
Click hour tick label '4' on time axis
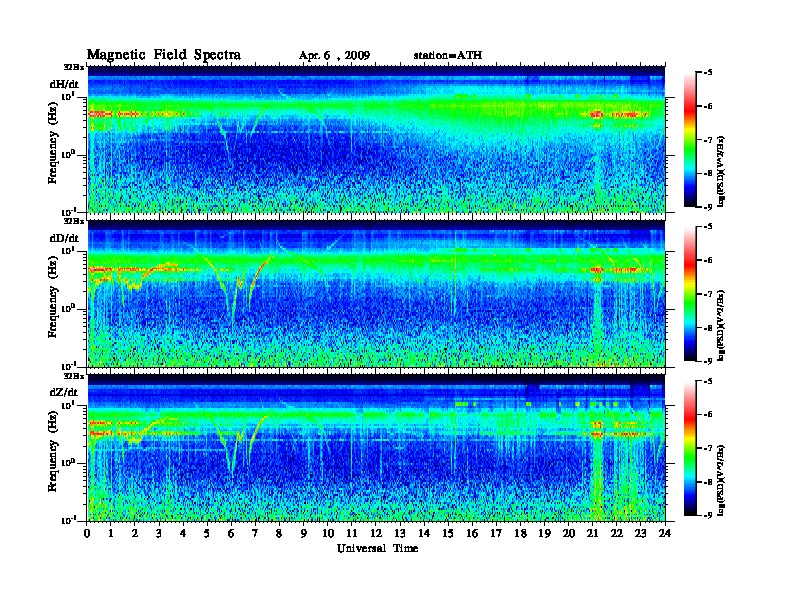click(183, 533)
